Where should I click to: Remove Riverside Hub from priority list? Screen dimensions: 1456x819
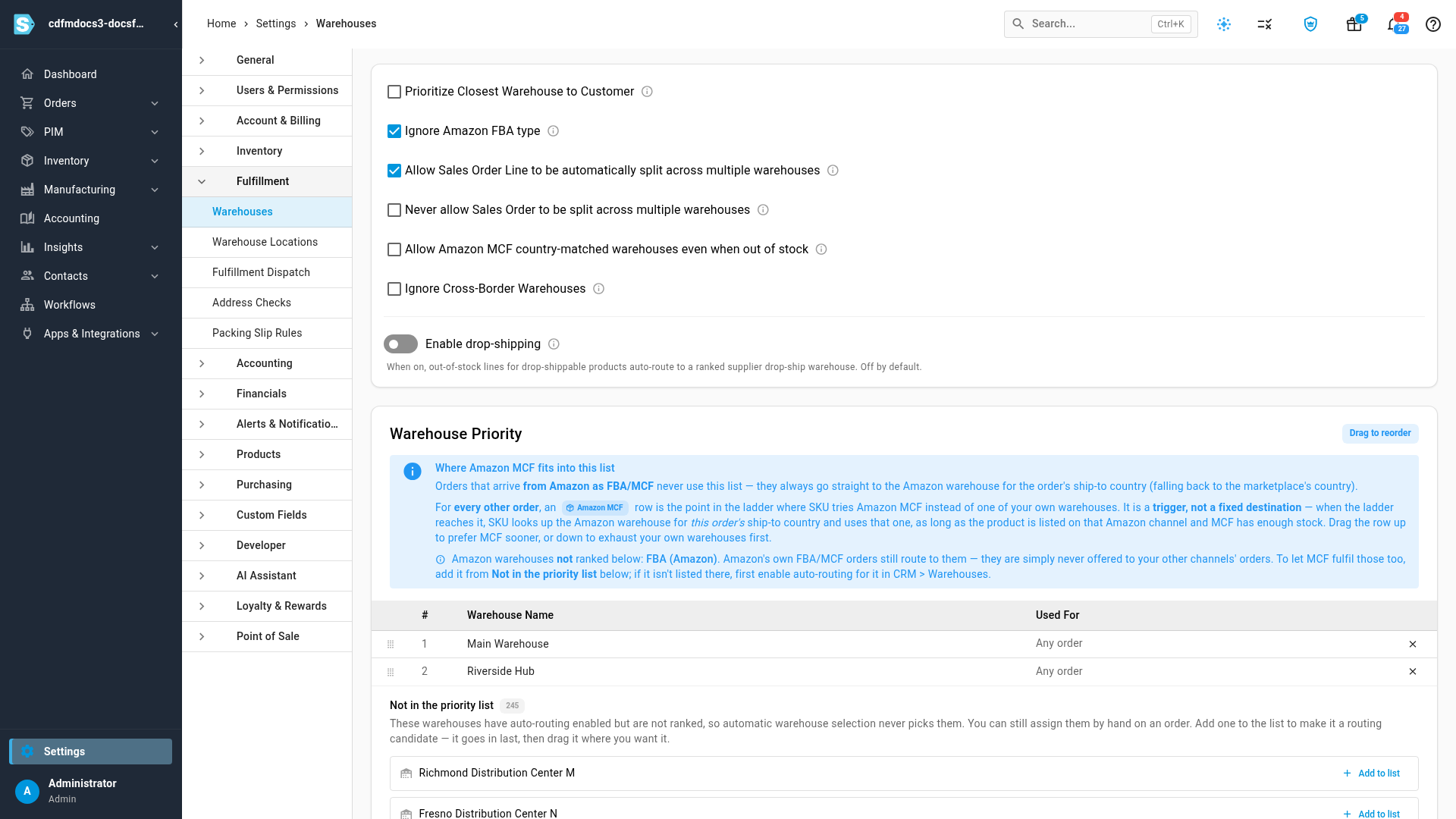tap(1413, 671)
